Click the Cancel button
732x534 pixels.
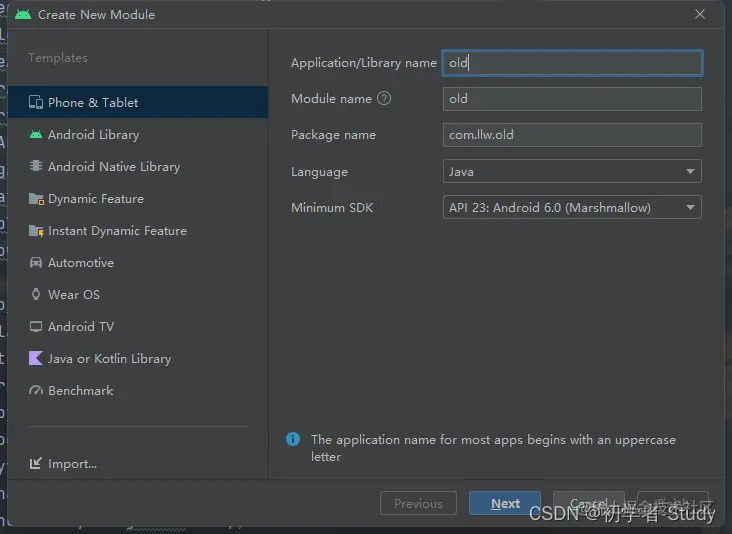tap(589, 503)
